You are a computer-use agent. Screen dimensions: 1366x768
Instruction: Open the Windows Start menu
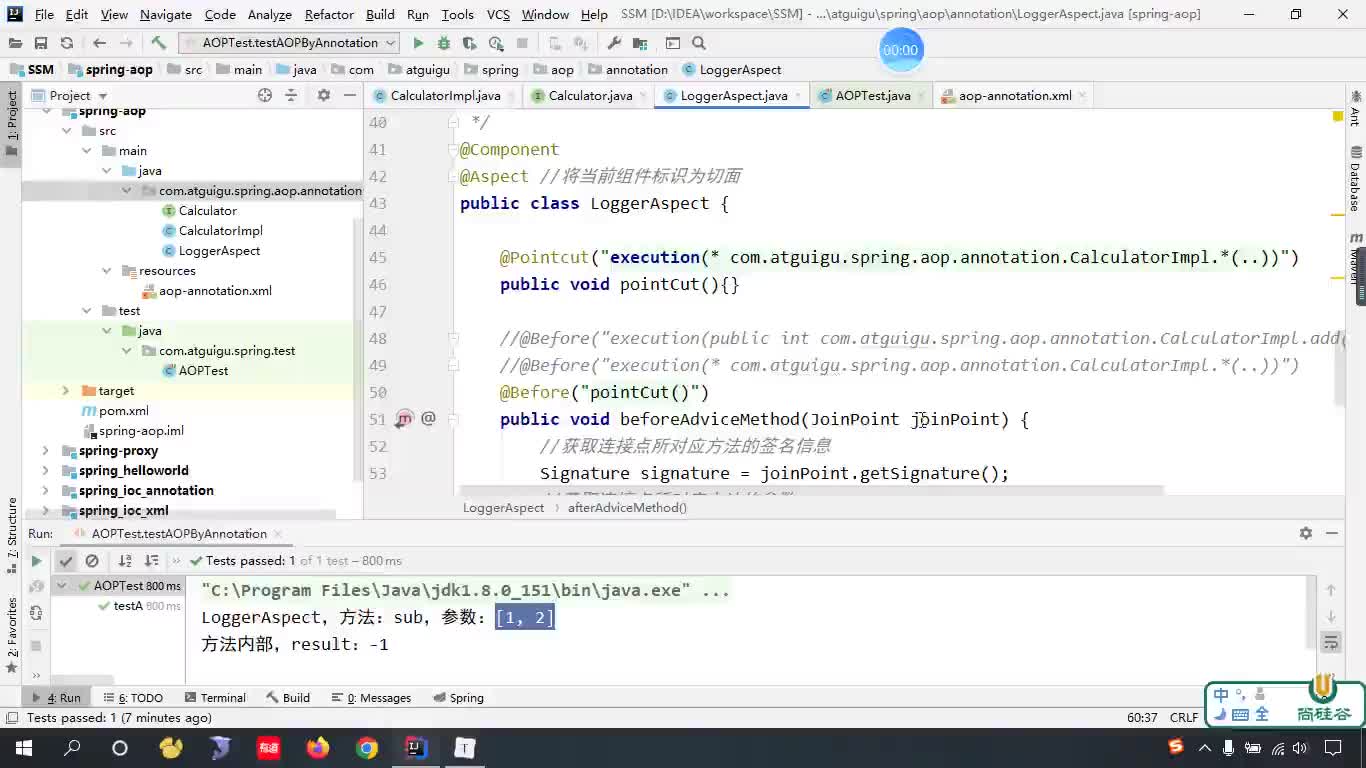(24, 747)
